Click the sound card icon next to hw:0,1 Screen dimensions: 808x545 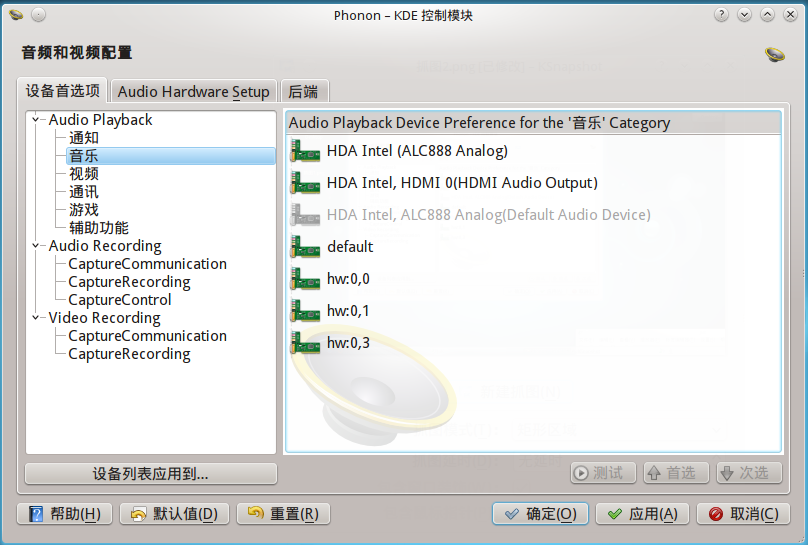point(305,311)
